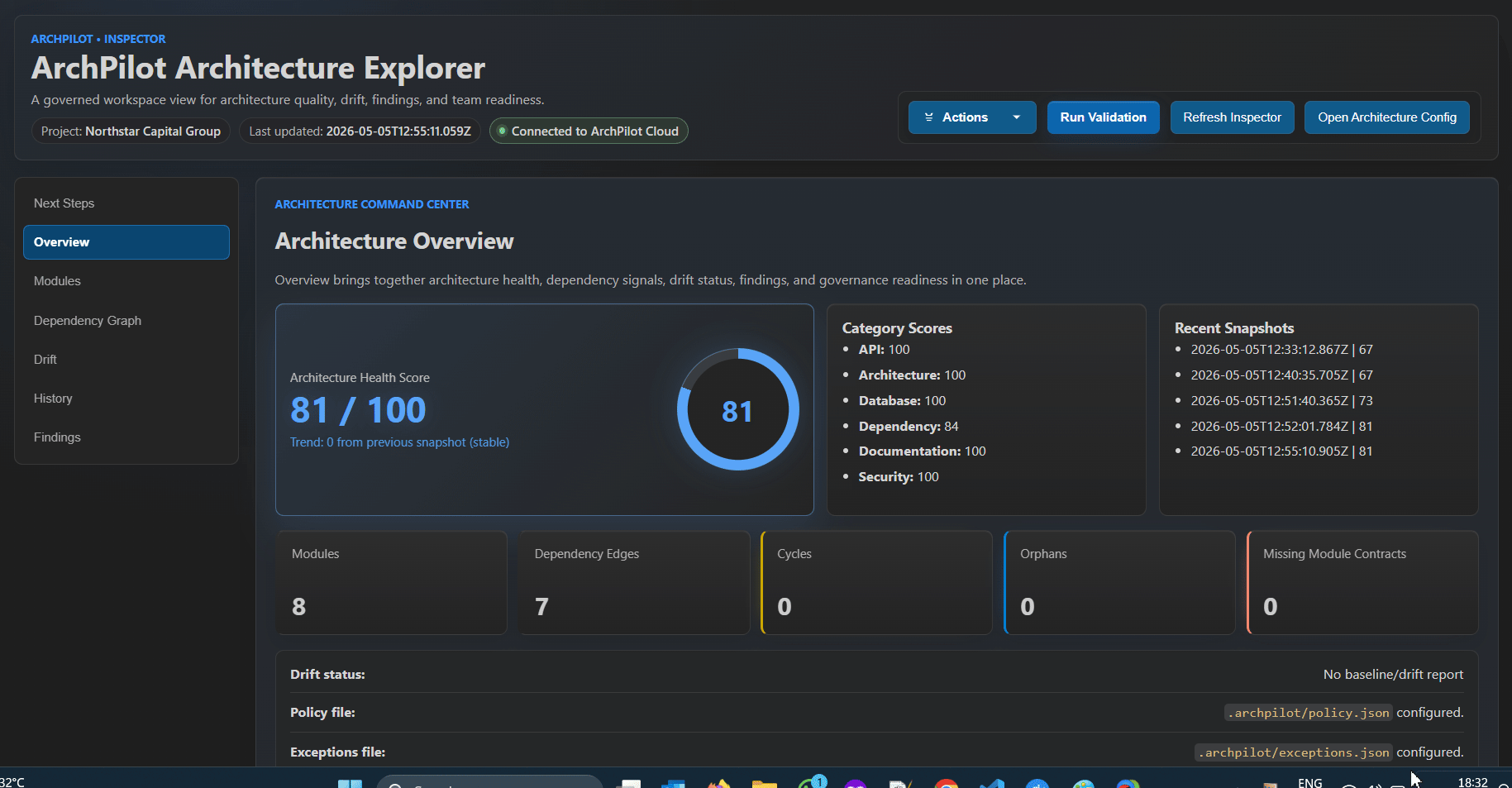Select the Architecture: 100 category score
This screenshot has width=1512, height=788.
912,375
